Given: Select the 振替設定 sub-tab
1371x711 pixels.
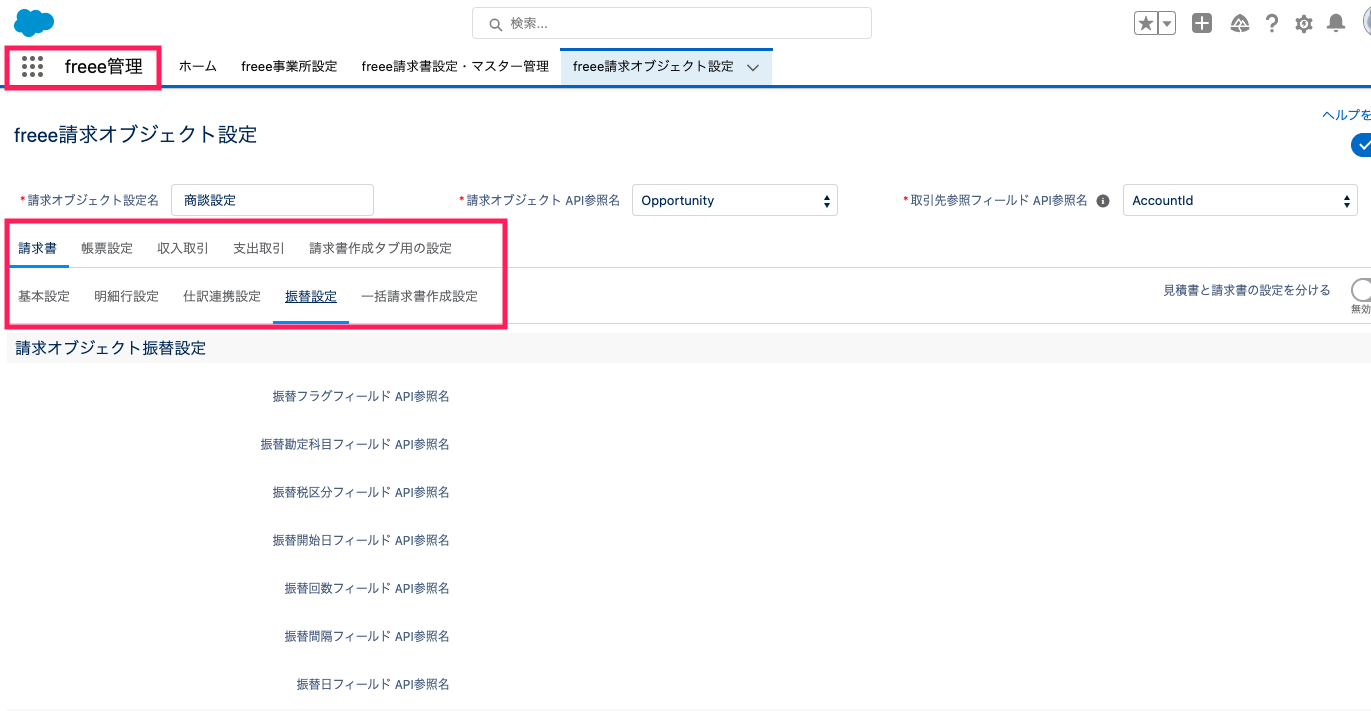Looking at the screenshot, I should click(x=311, y=296).
